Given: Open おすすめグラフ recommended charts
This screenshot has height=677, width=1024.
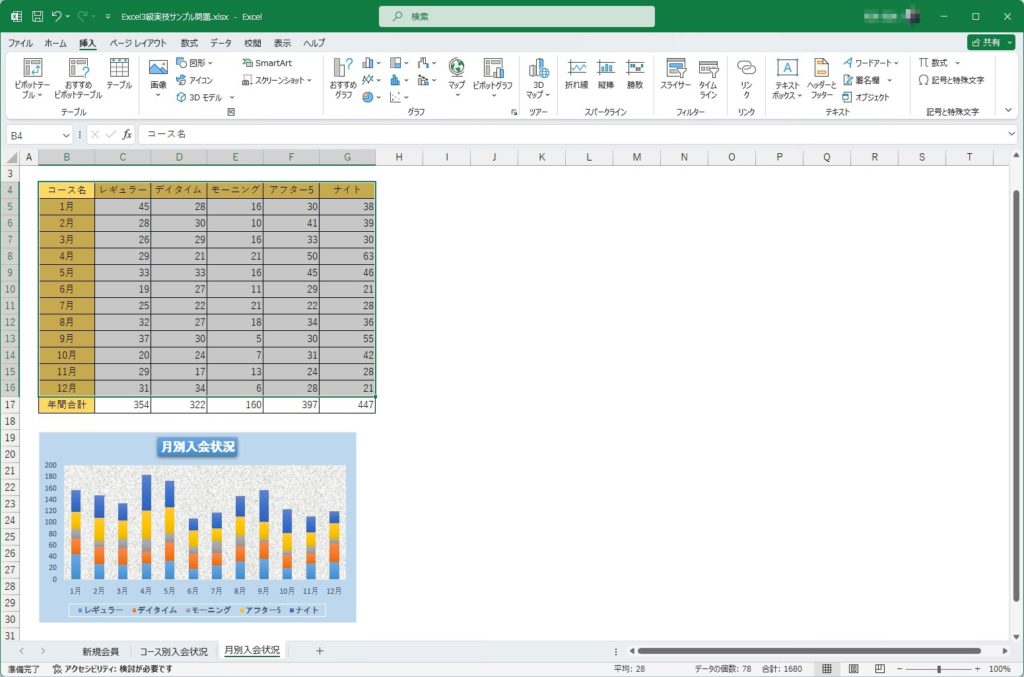Looking at the screenshot, I should tap(343, 74).
